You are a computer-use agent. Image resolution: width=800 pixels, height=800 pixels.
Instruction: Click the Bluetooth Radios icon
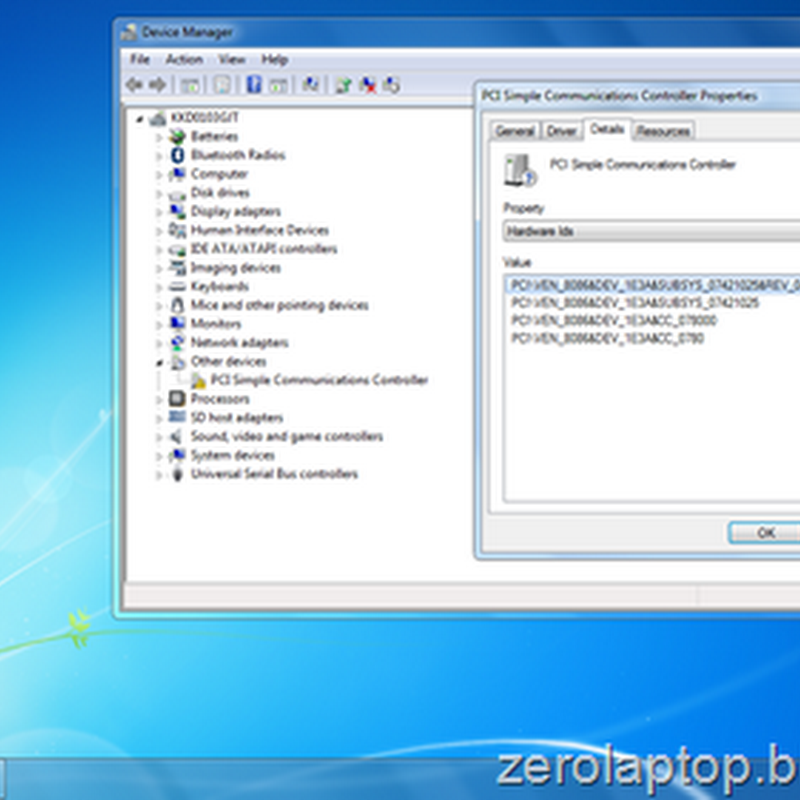[x=177, y=155]
